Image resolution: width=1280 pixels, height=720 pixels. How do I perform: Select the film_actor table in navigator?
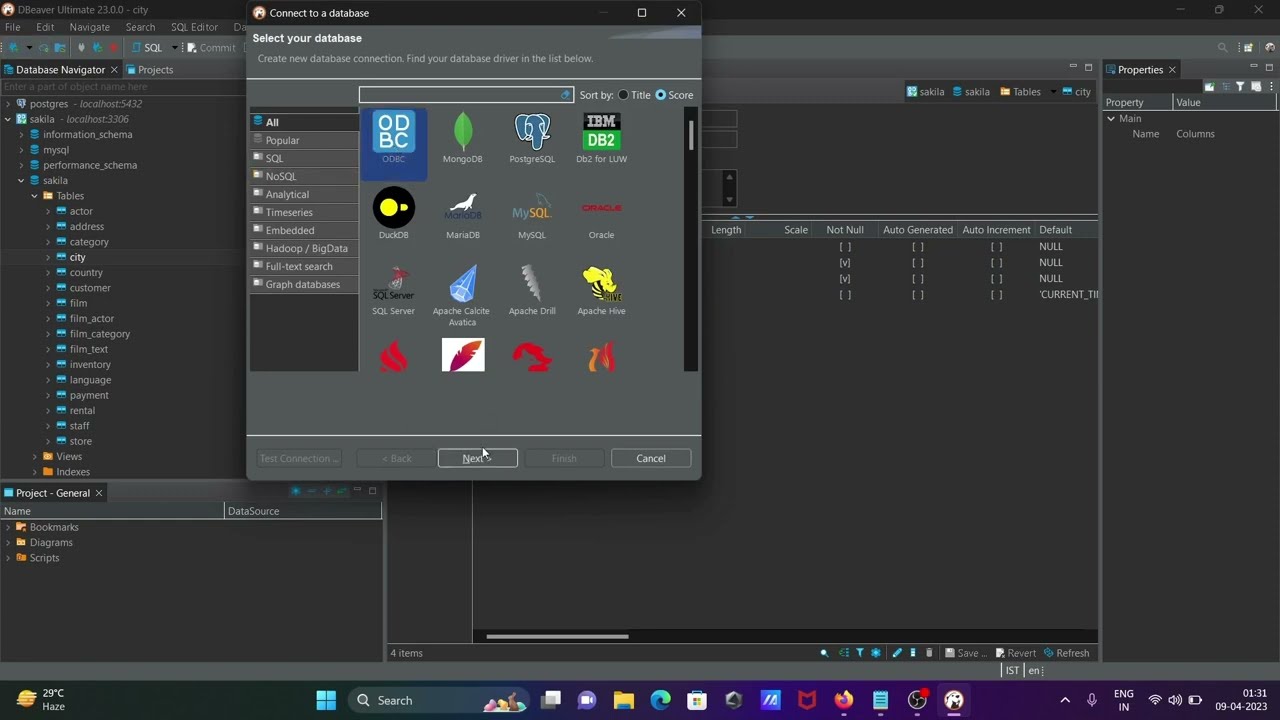pyautogui.click(x=92, y=319)
